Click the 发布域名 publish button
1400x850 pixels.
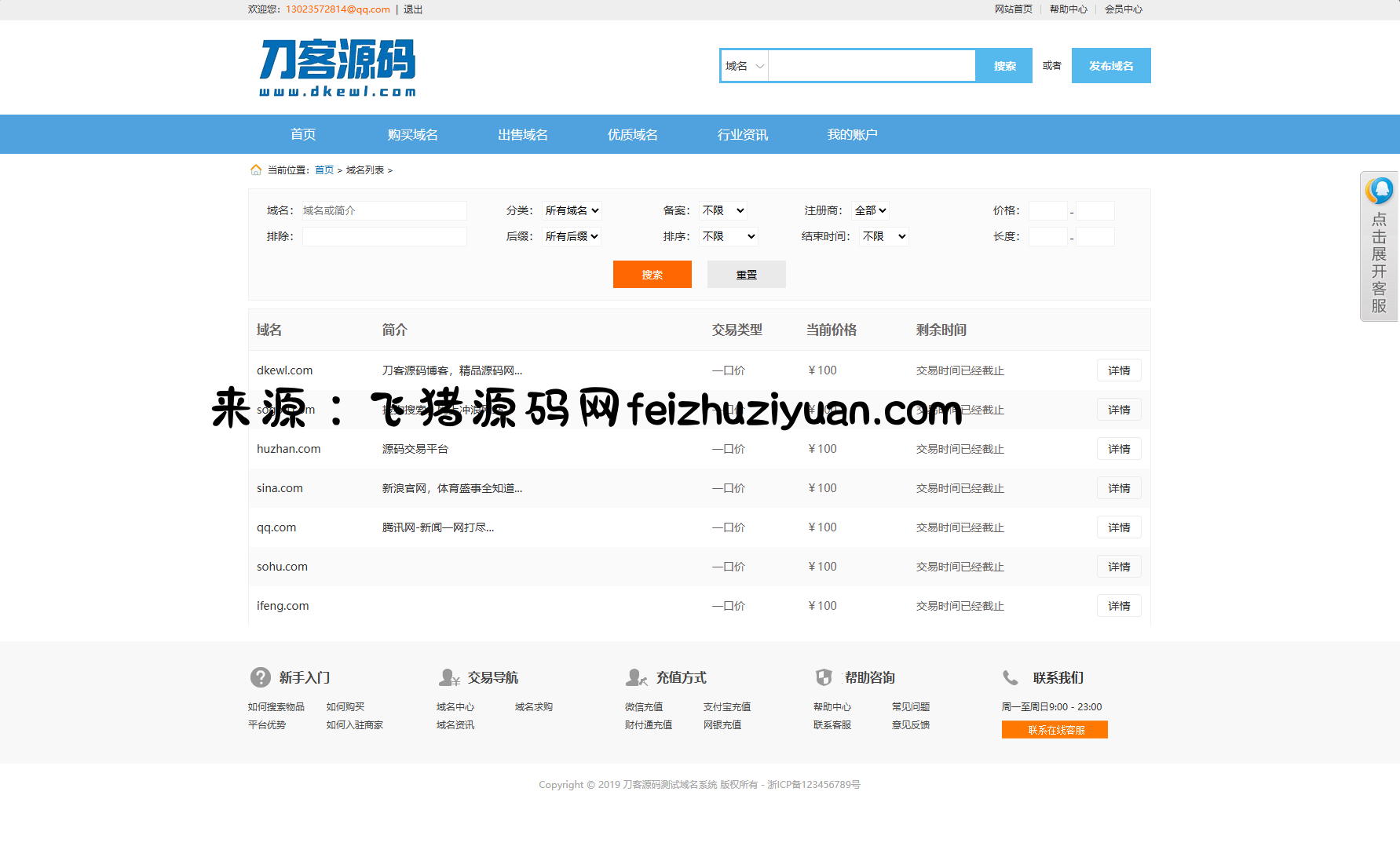pos(1110,66)
